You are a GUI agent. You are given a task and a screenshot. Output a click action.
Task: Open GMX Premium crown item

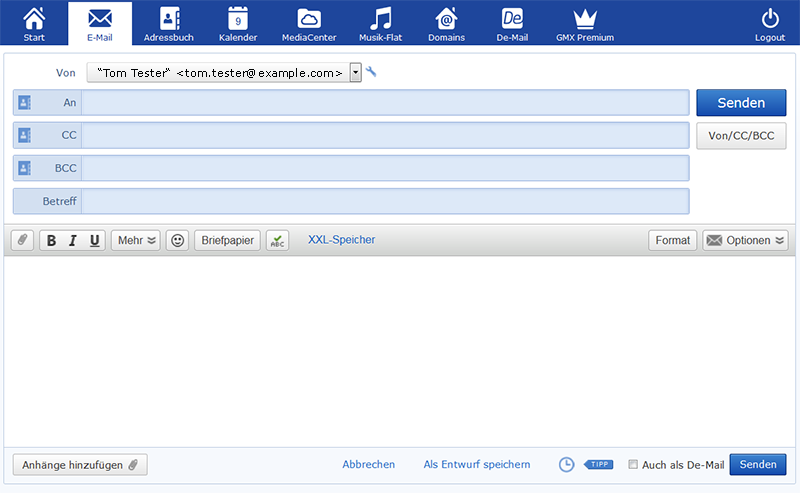[x=585, y=24]
